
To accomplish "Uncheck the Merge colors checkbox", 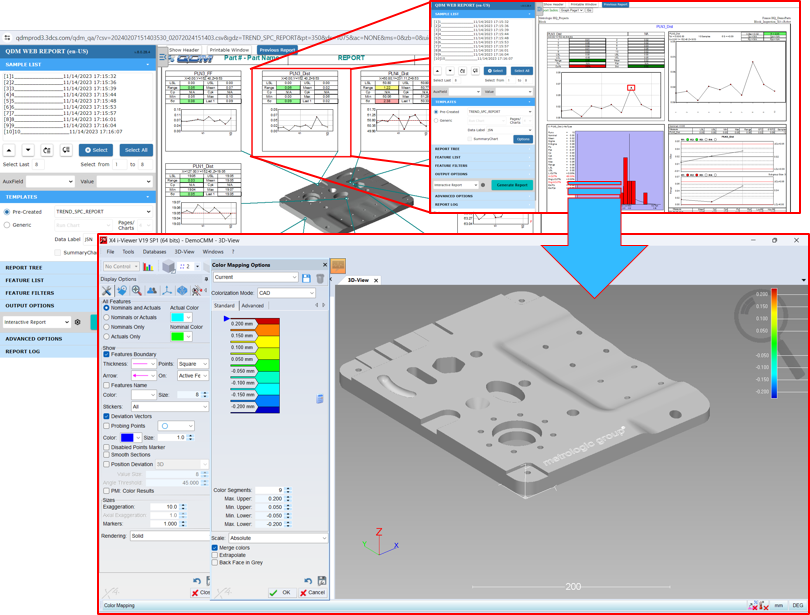I will (215, 548).
